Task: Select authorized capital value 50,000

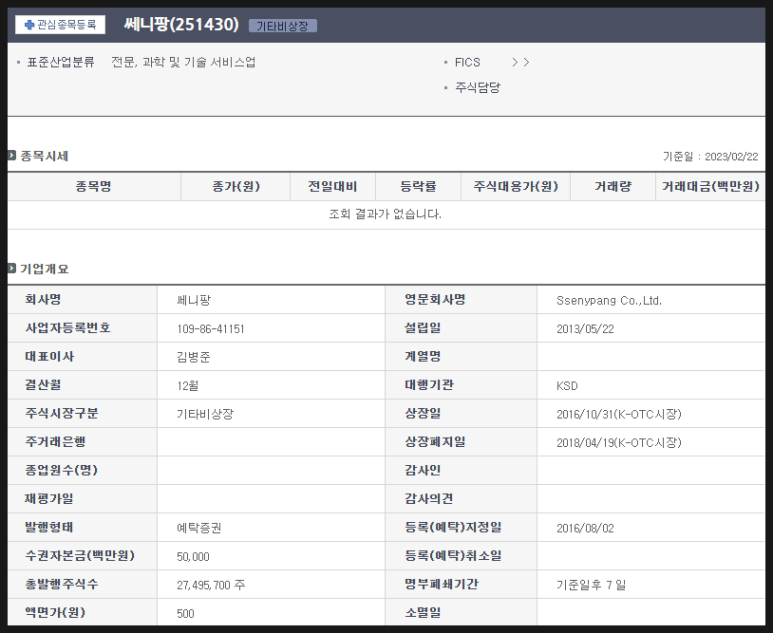Action: [x=193, y=557]
